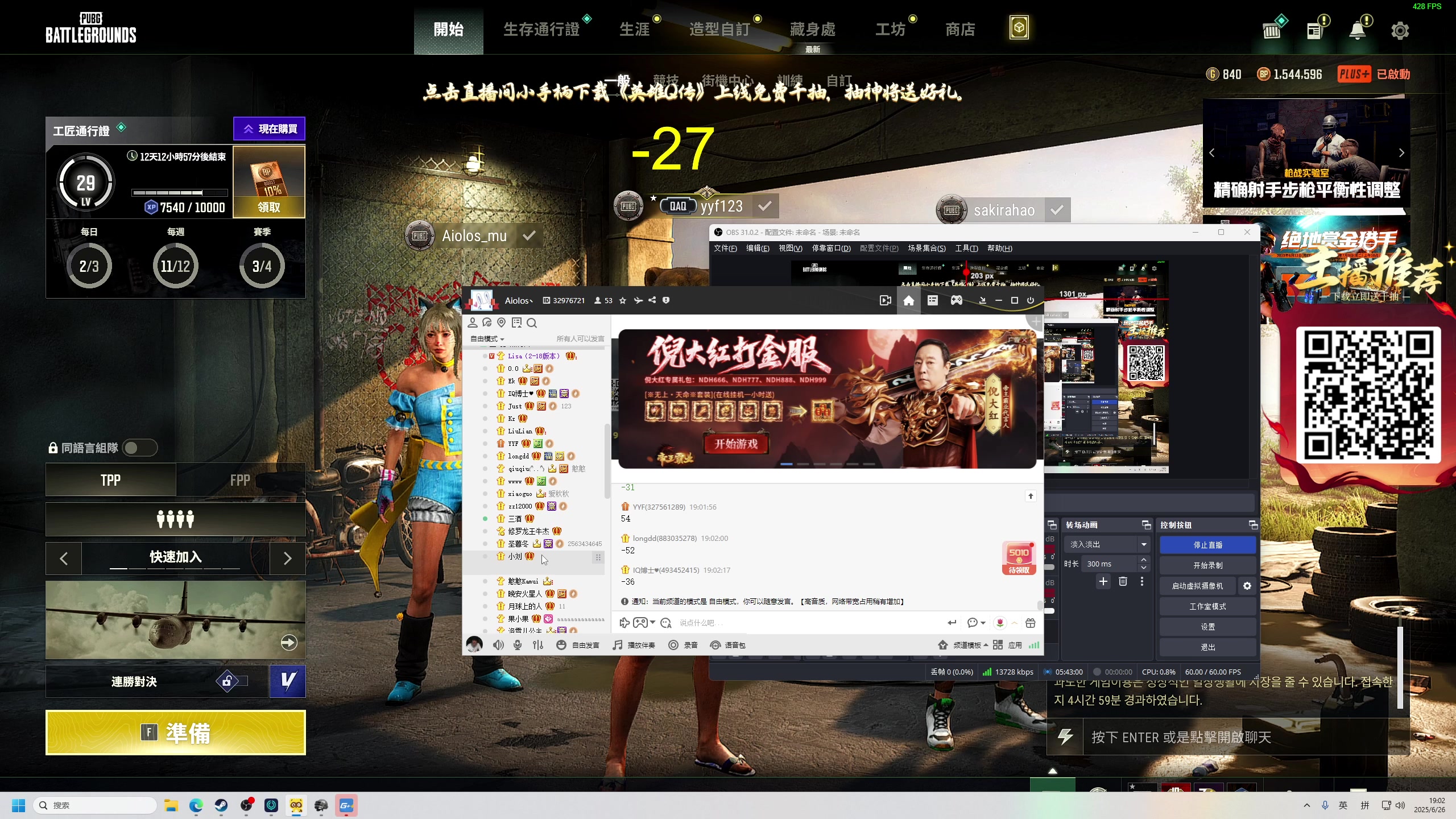Open YY audio mixer settings icon

point(538,645)
